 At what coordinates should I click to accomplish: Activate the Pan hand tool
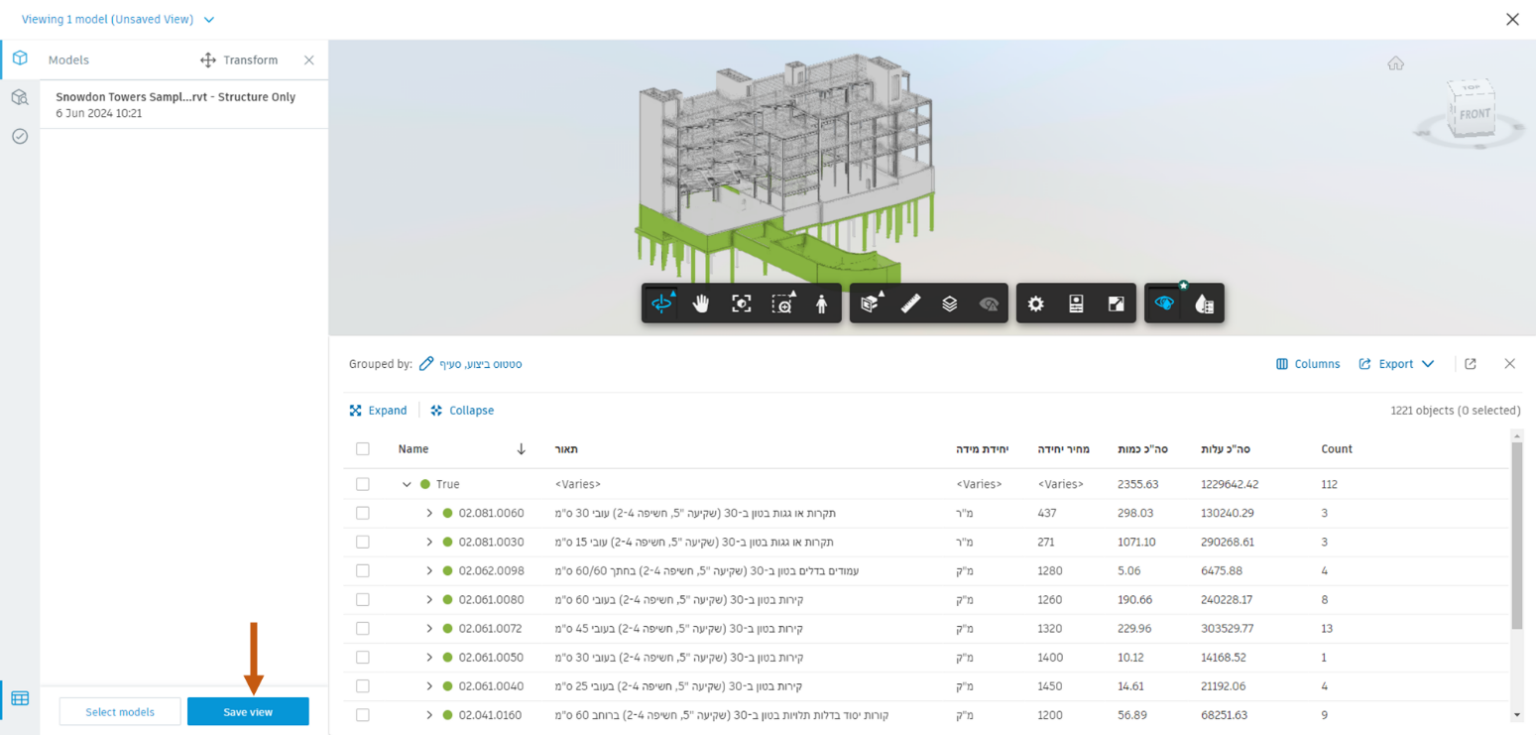701,304
